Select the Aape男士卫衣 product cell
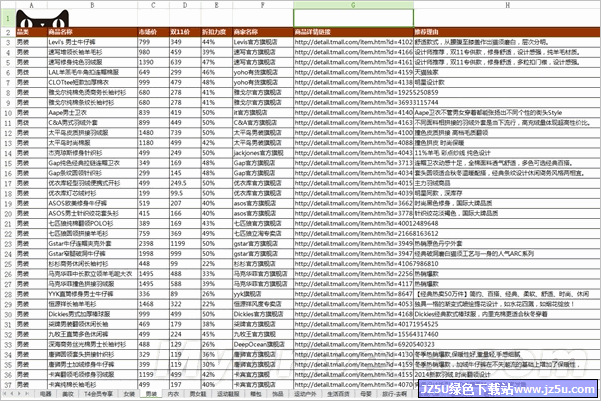The image size is (601, 401). [92, 113]
